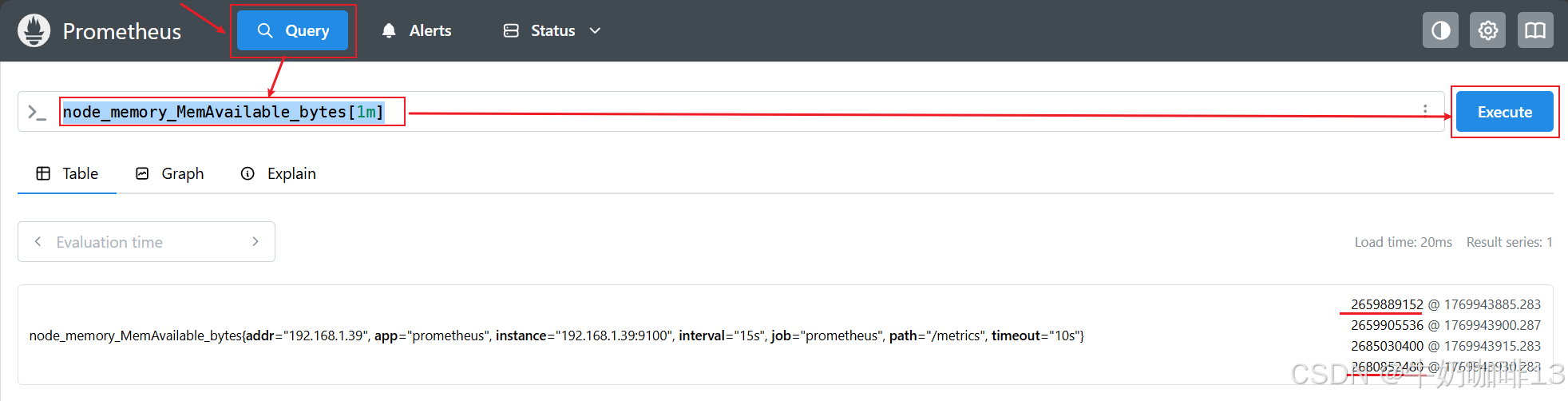The width and height of the screenshot is (1568, 401).
Task: Run the query with Execute
Action: [x=1504, y=112]
